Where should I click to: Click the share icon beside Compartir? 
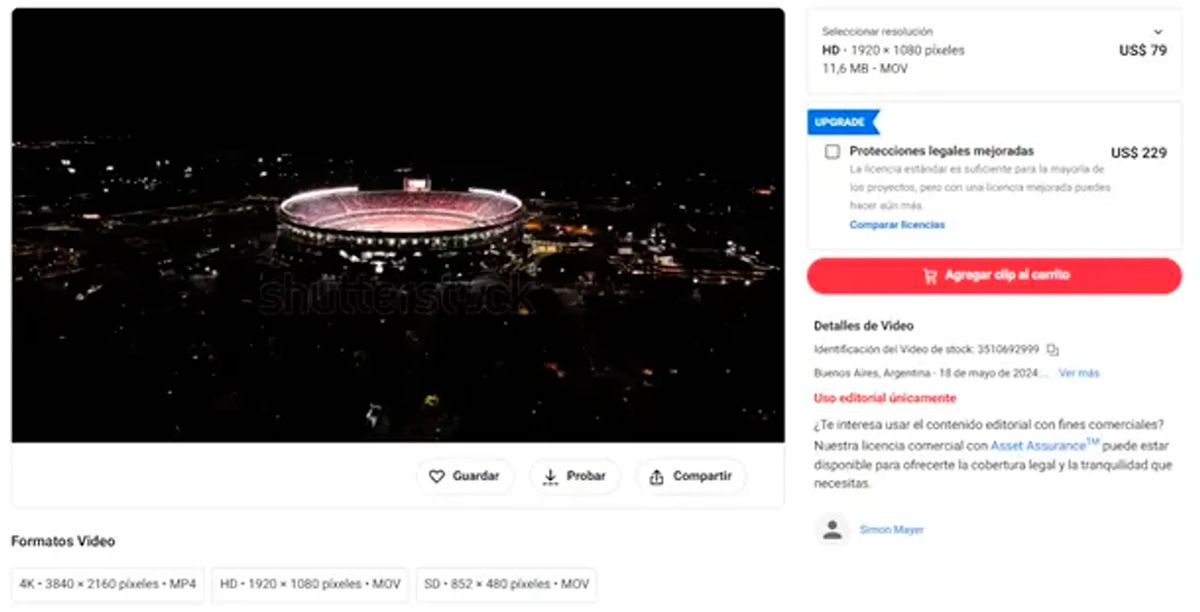click(x=656, y=477)
